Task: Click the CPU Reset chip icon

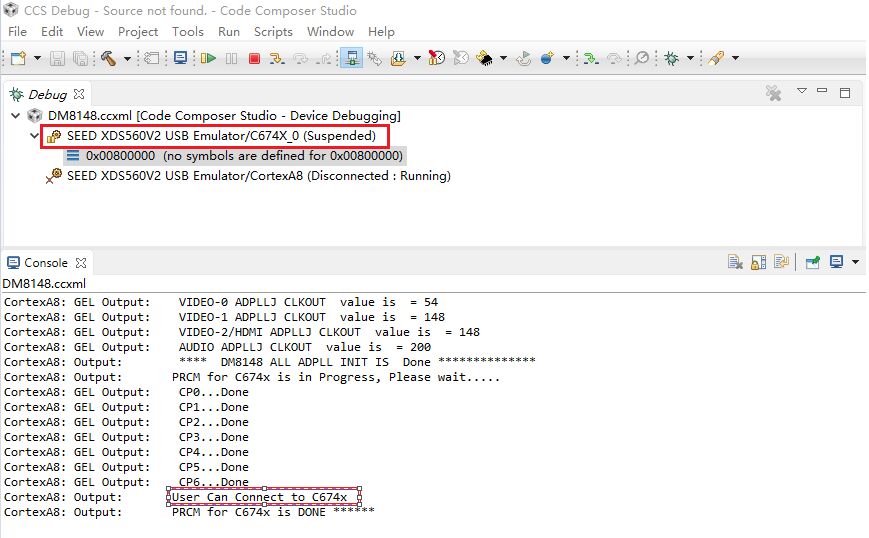Action: (484, 58)
